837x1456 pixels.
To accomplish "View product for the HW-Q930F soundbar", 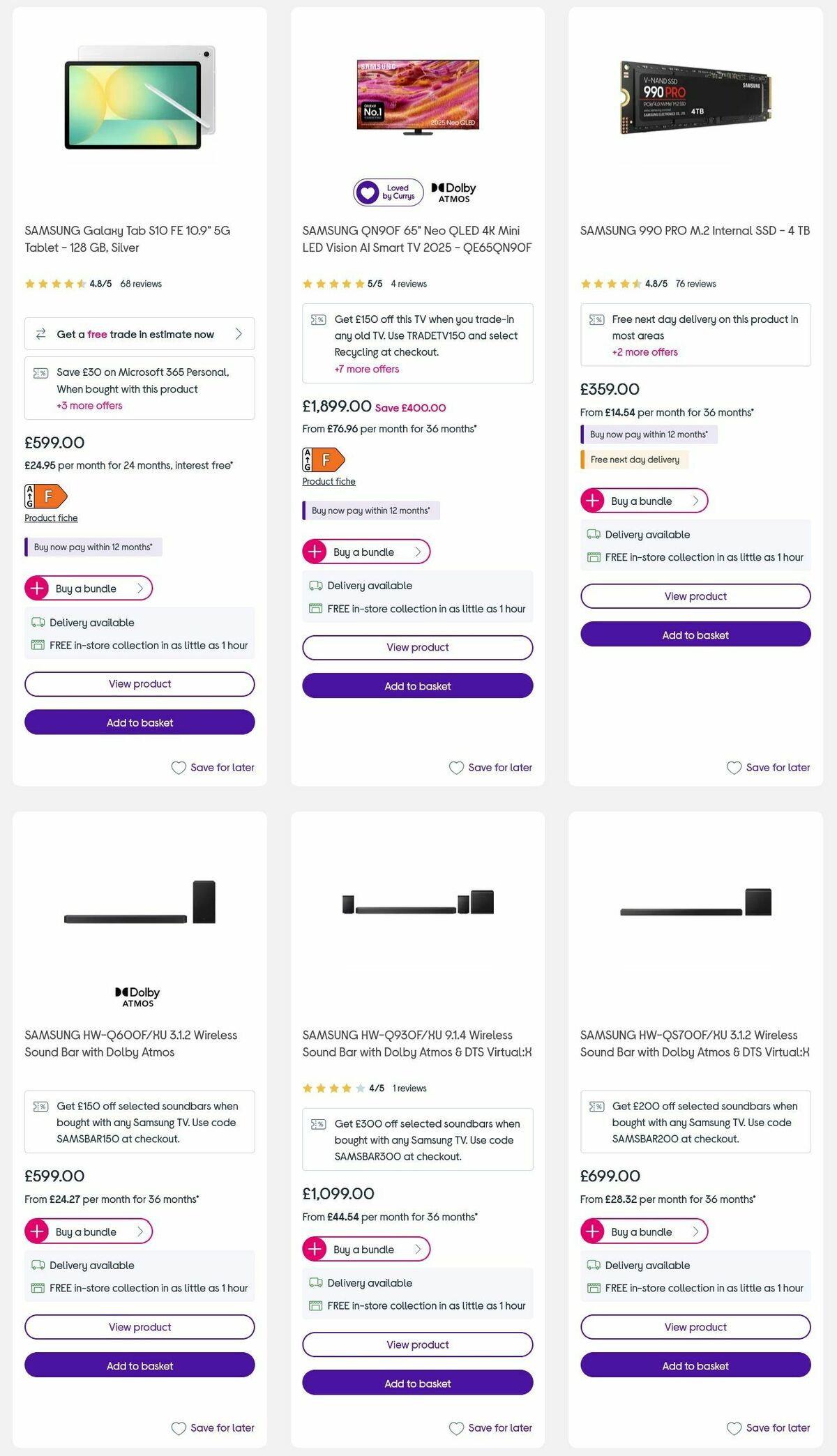I will [417, 1344].
